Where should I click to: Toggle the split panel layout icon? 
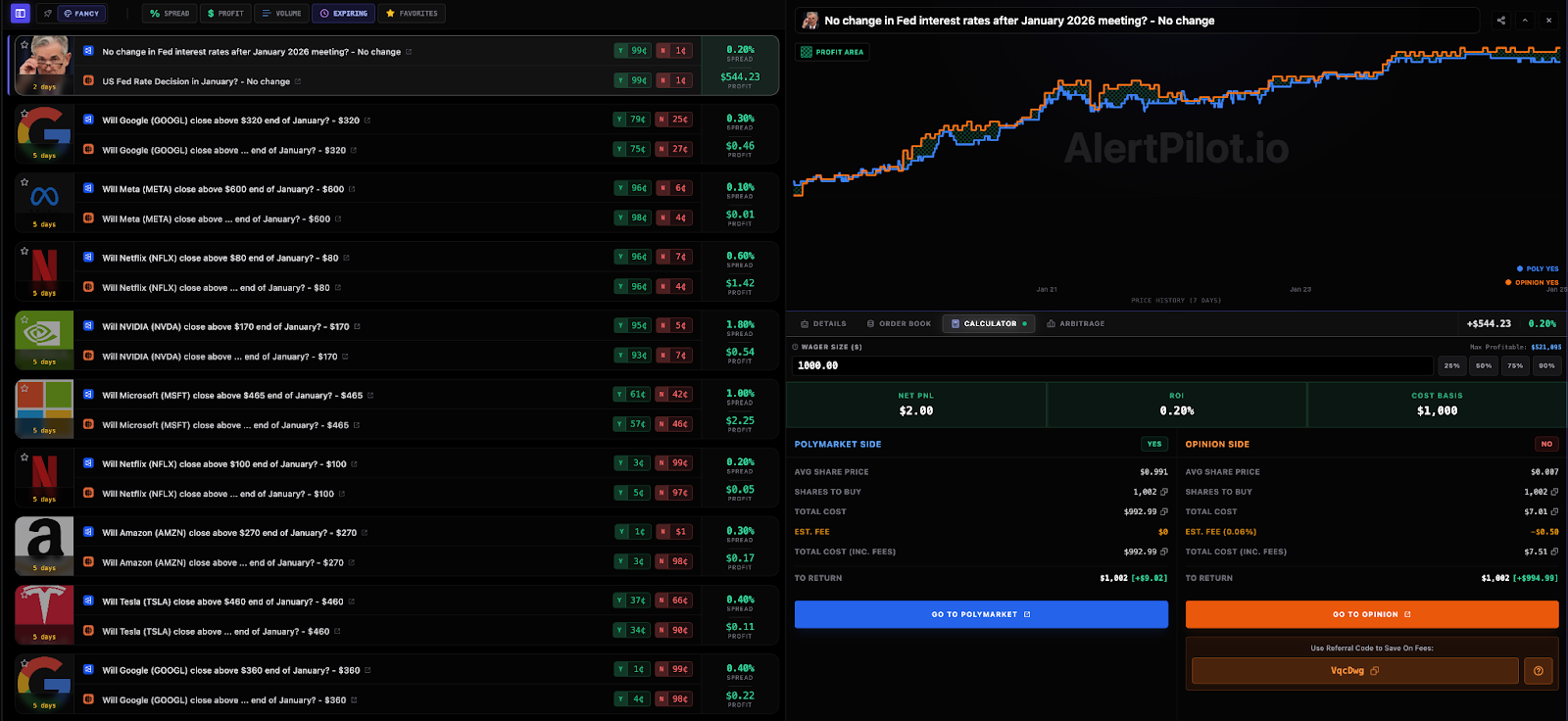click(20, 14)
